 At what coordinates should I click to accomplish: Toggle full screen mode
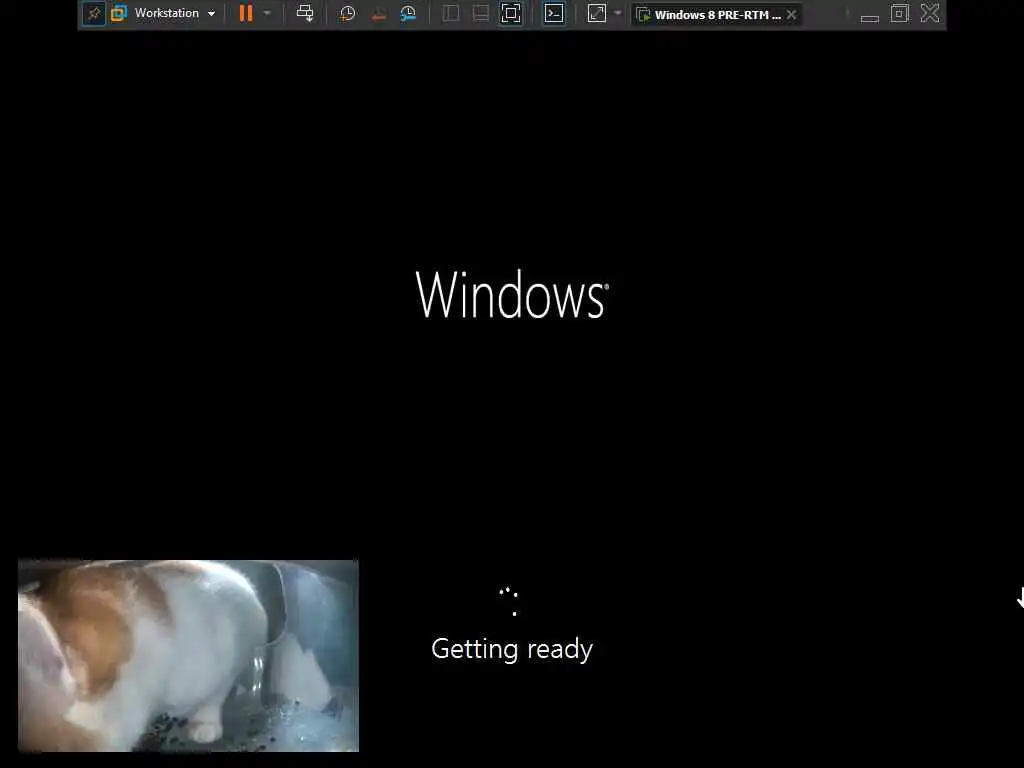pos(511,13)
